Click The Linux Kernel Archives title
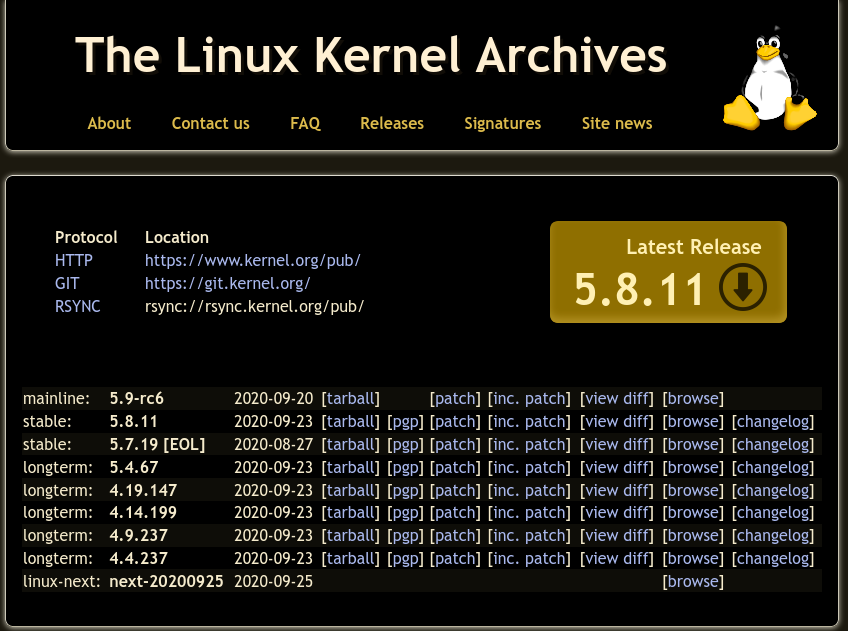The height and width of the screenshot is (631, 848). click(371, 55)
